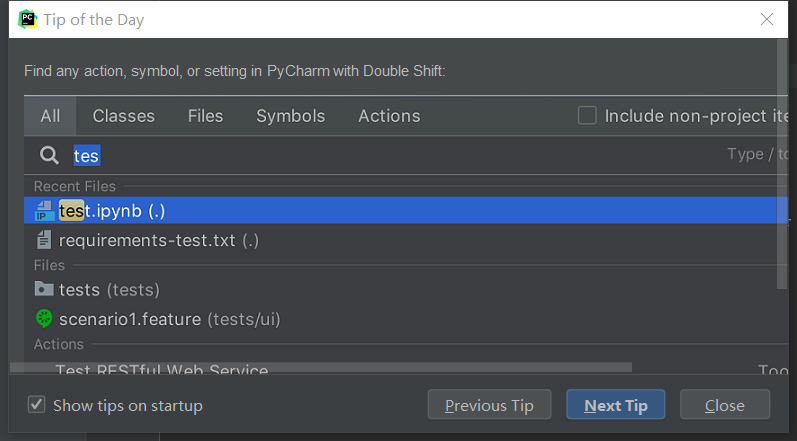Open the Files search tab
Image resolution: width=797 pixels, height=441 pixels.
(205, 116)
